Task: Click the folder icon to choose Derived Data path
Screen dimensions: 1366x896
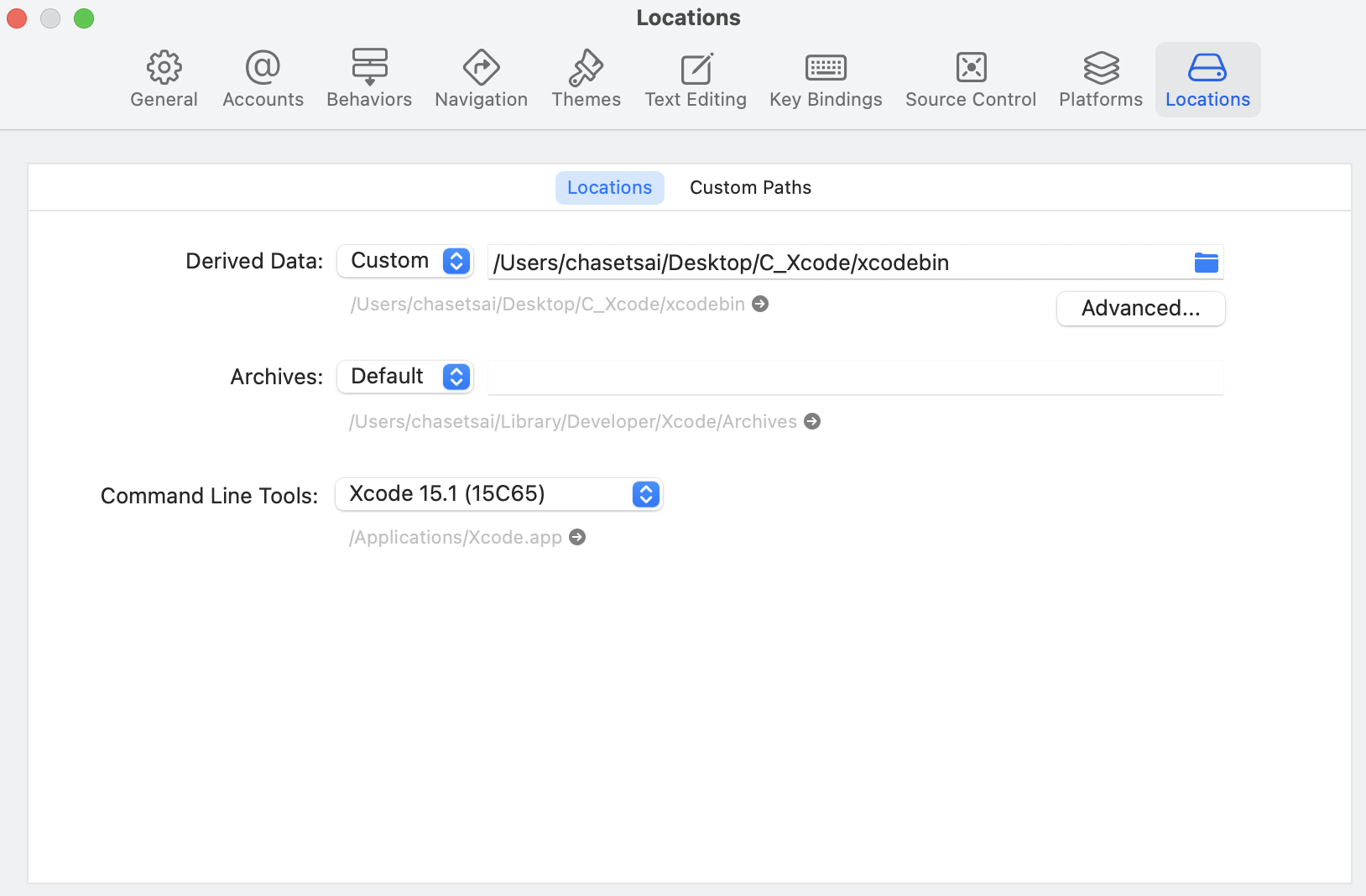Action: click(1206, 263)
